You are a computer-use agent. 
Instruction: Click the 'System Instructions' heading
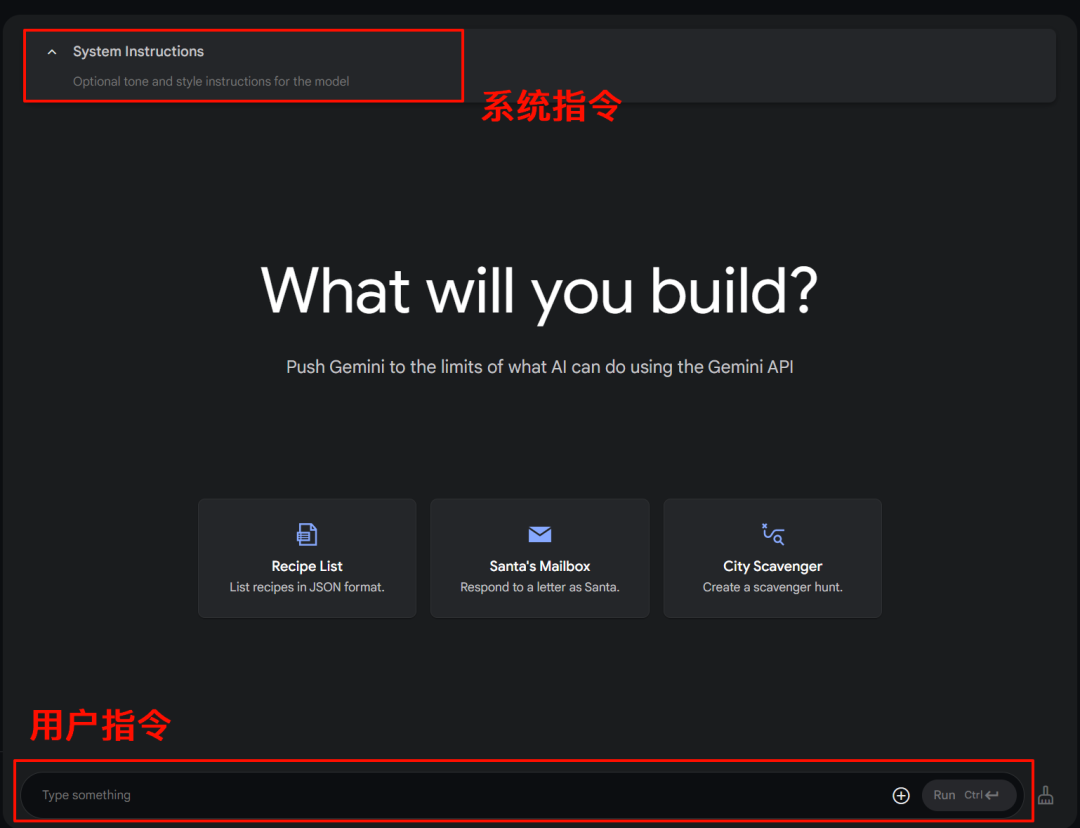click(138, 52)
